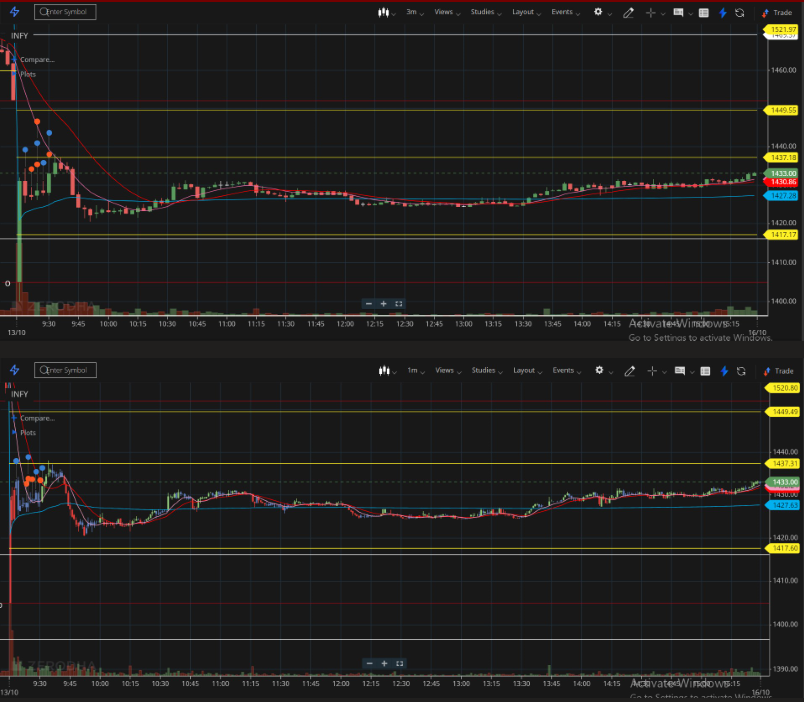Open the Events menu in the 1m chart
Image resolution: width=804 pixels, height=702 pixels.
click(567, 370)
